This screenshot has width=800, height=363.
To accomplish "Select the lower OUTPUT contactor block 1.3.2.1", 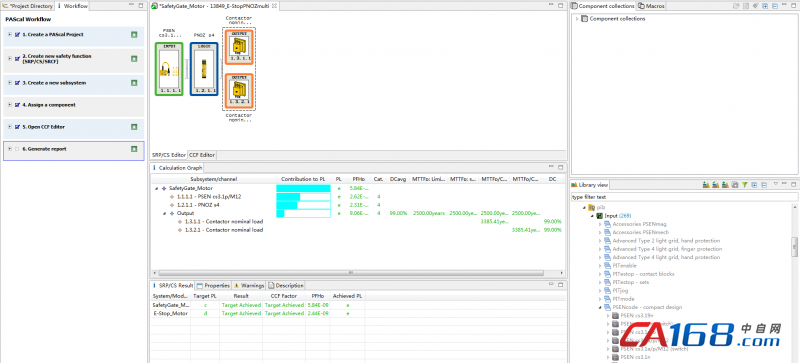I will 239,90.
